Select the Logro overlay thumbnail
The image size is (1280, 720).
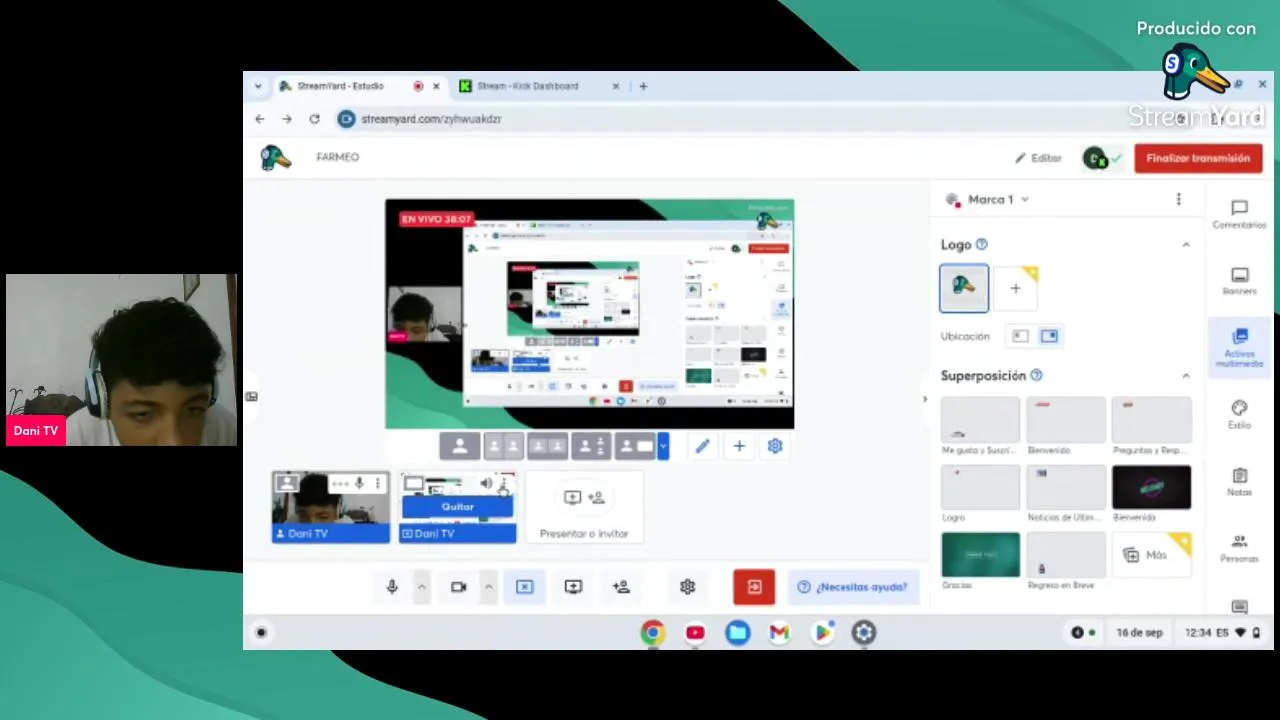(980, 487)
